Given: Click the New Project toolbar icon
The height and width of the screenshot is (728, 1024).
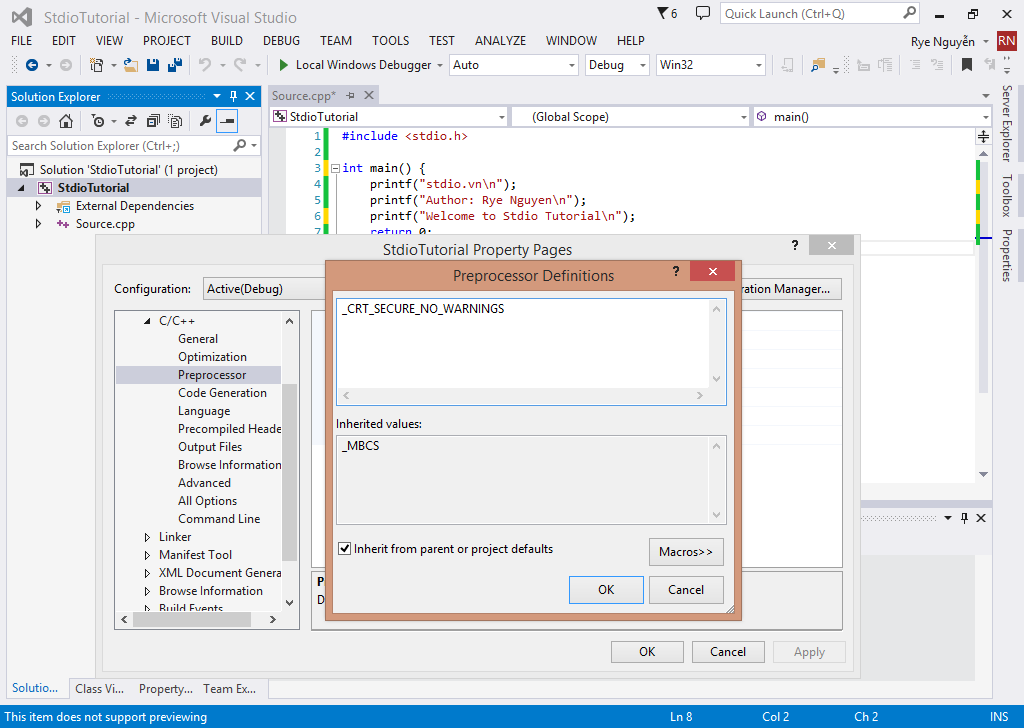Looking at the screenshot, I should coord(97,65).
